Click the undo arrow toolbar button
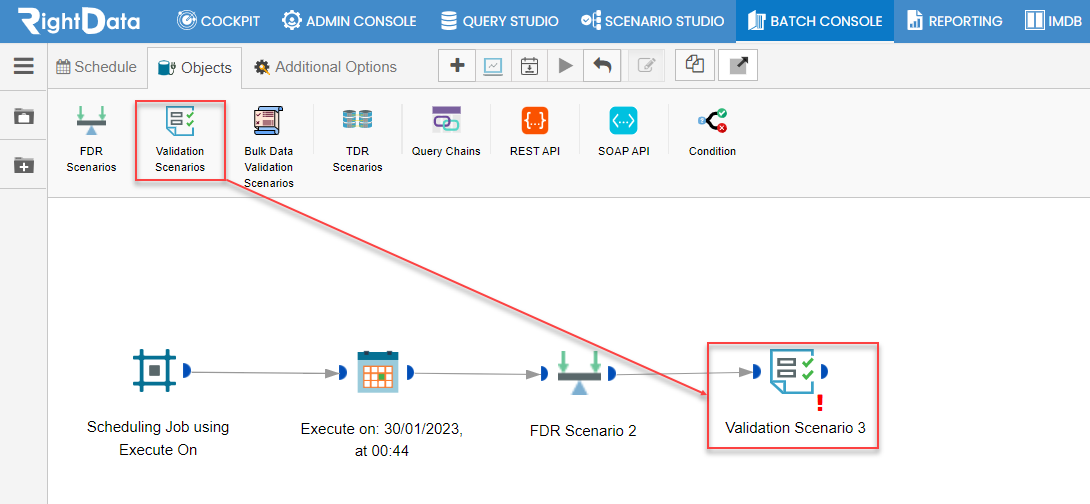Image resolution: width=1090 pixels, height=504 pixels. (602, 65)
